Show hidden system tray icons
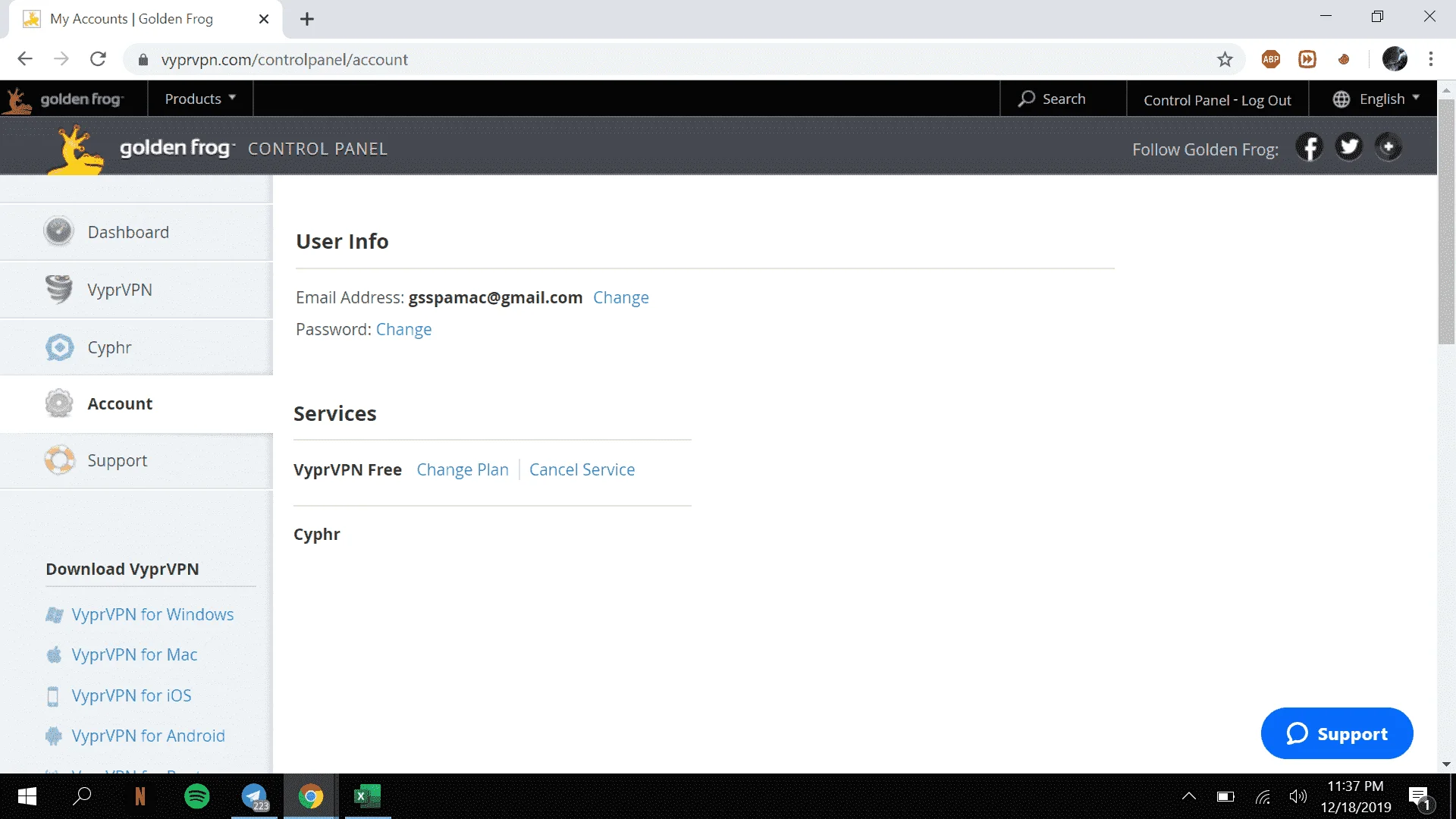Viewport: 1456px width, 819px height. tap(1189, 796)
